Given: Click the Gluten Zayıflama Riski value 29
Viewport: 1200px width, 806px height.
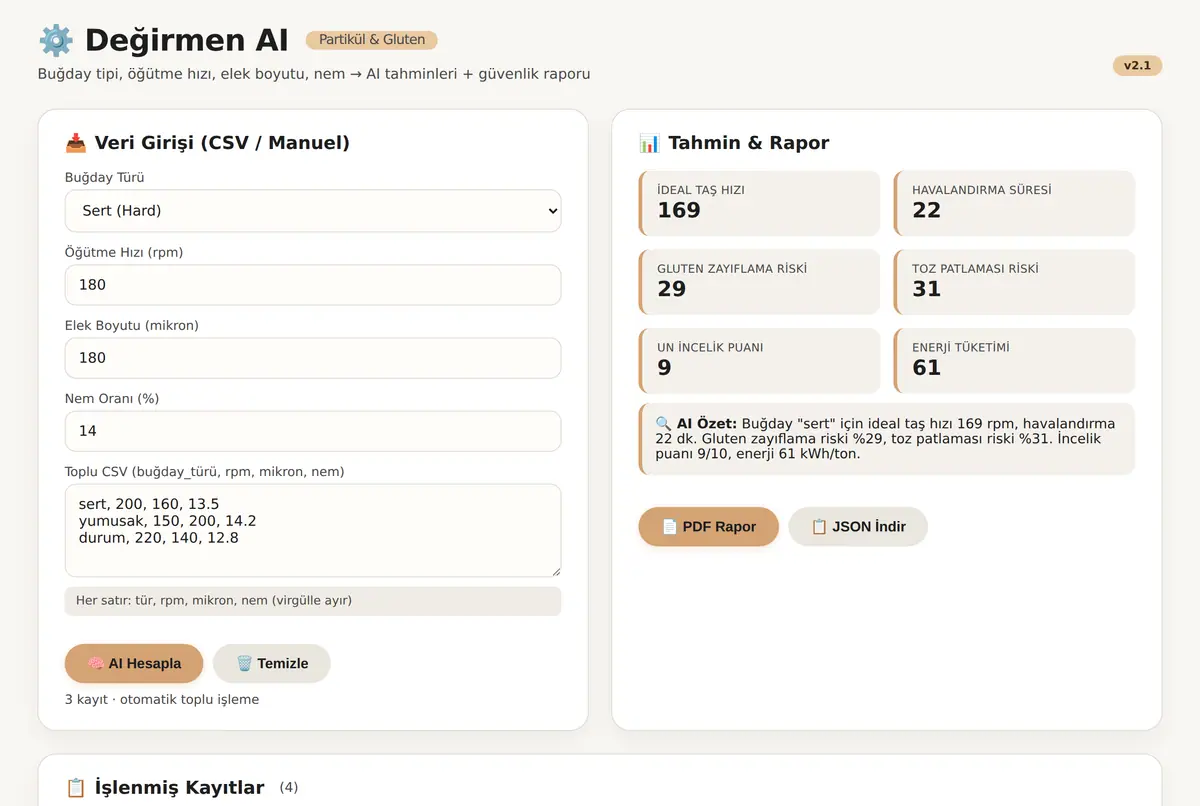Looking at the screenshot, I should point(672,289).
